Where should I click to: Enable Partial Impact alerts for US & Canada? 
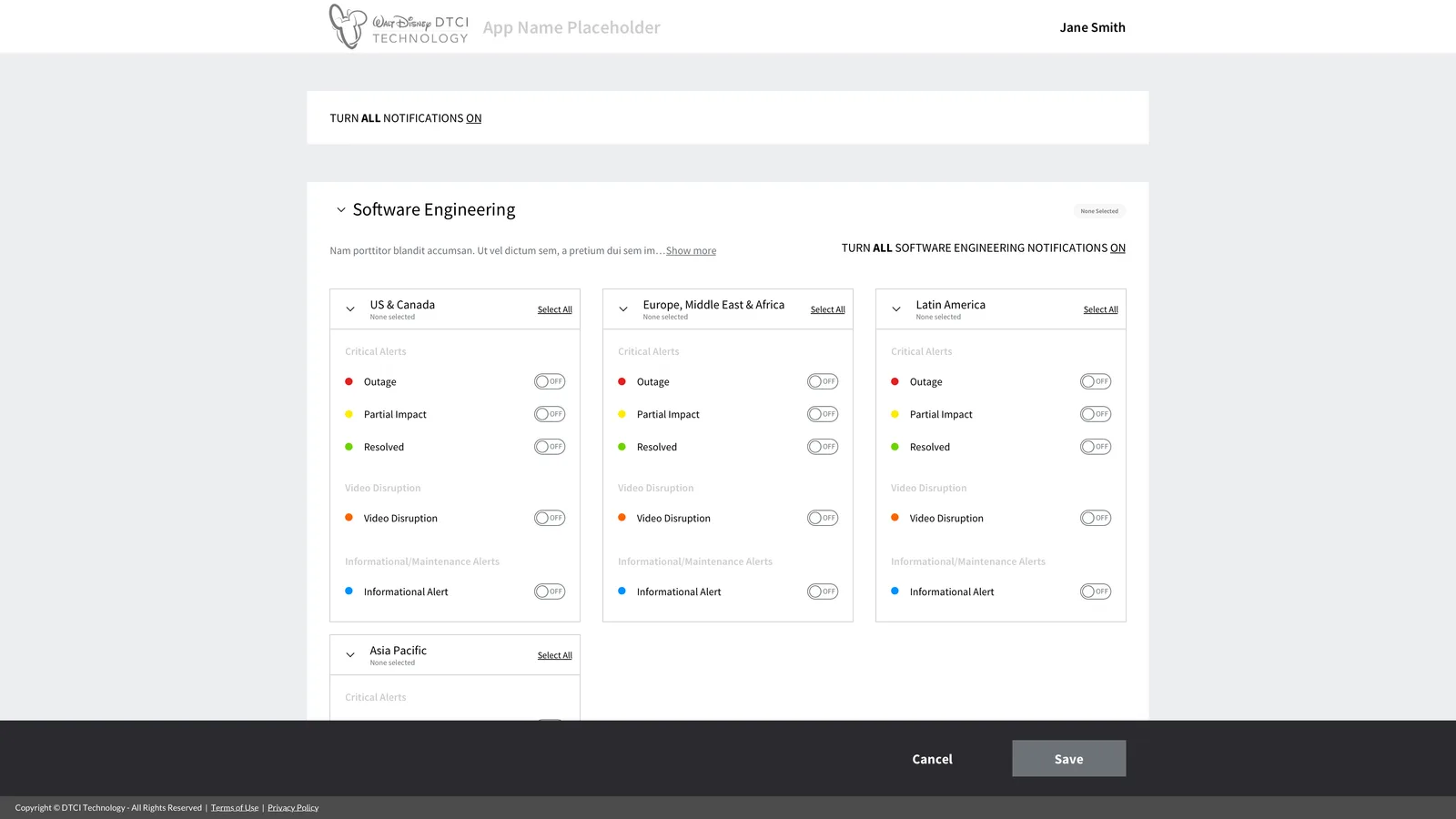pyautogui.click(x=550, y=414)
